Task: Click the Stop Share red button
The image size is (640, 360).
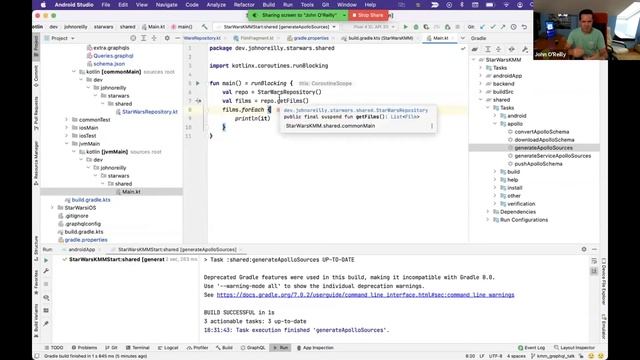Action: click(368, 15)
